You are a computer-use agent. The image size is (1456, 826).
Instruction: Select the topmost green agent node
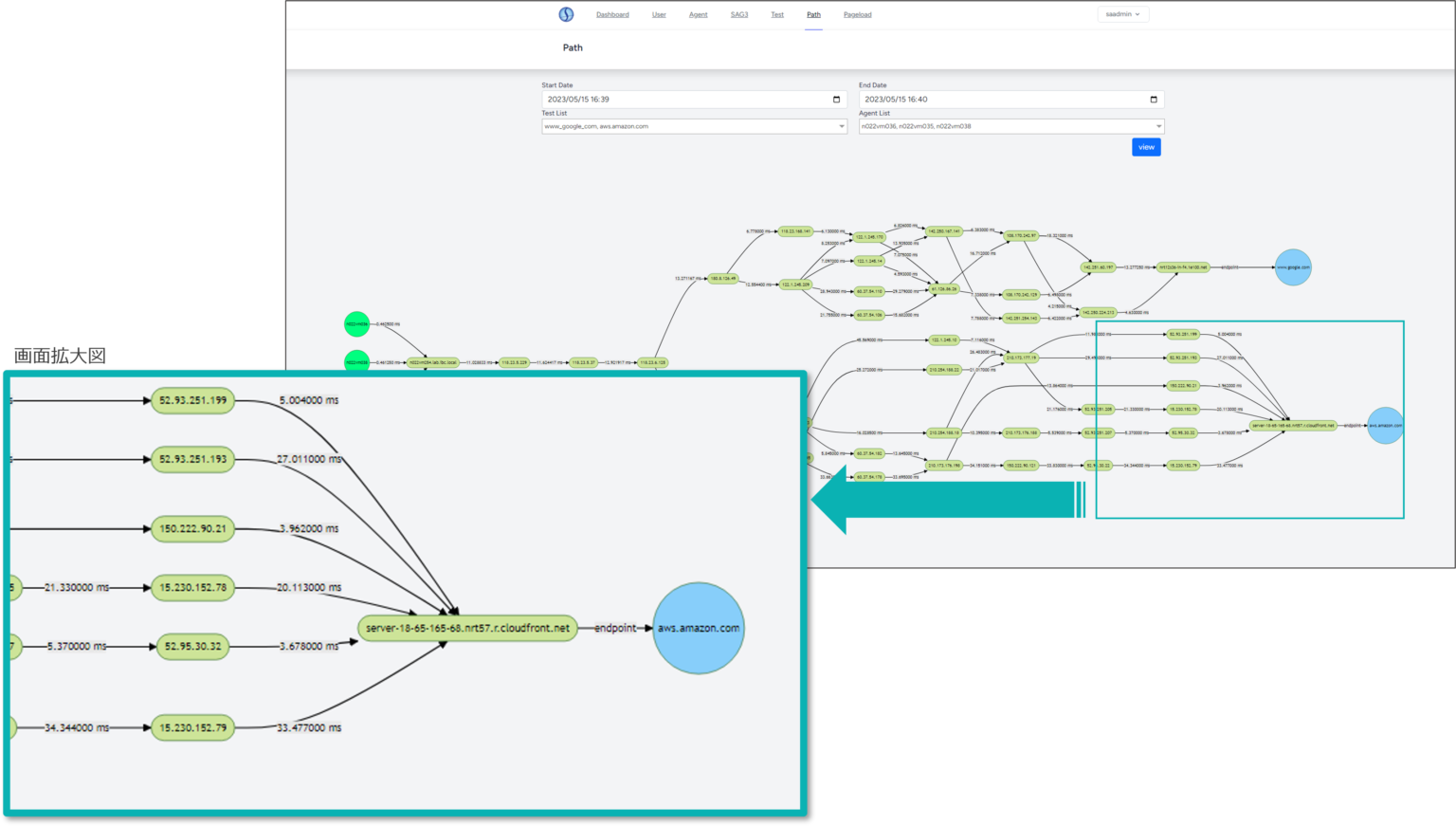[356, 324]
